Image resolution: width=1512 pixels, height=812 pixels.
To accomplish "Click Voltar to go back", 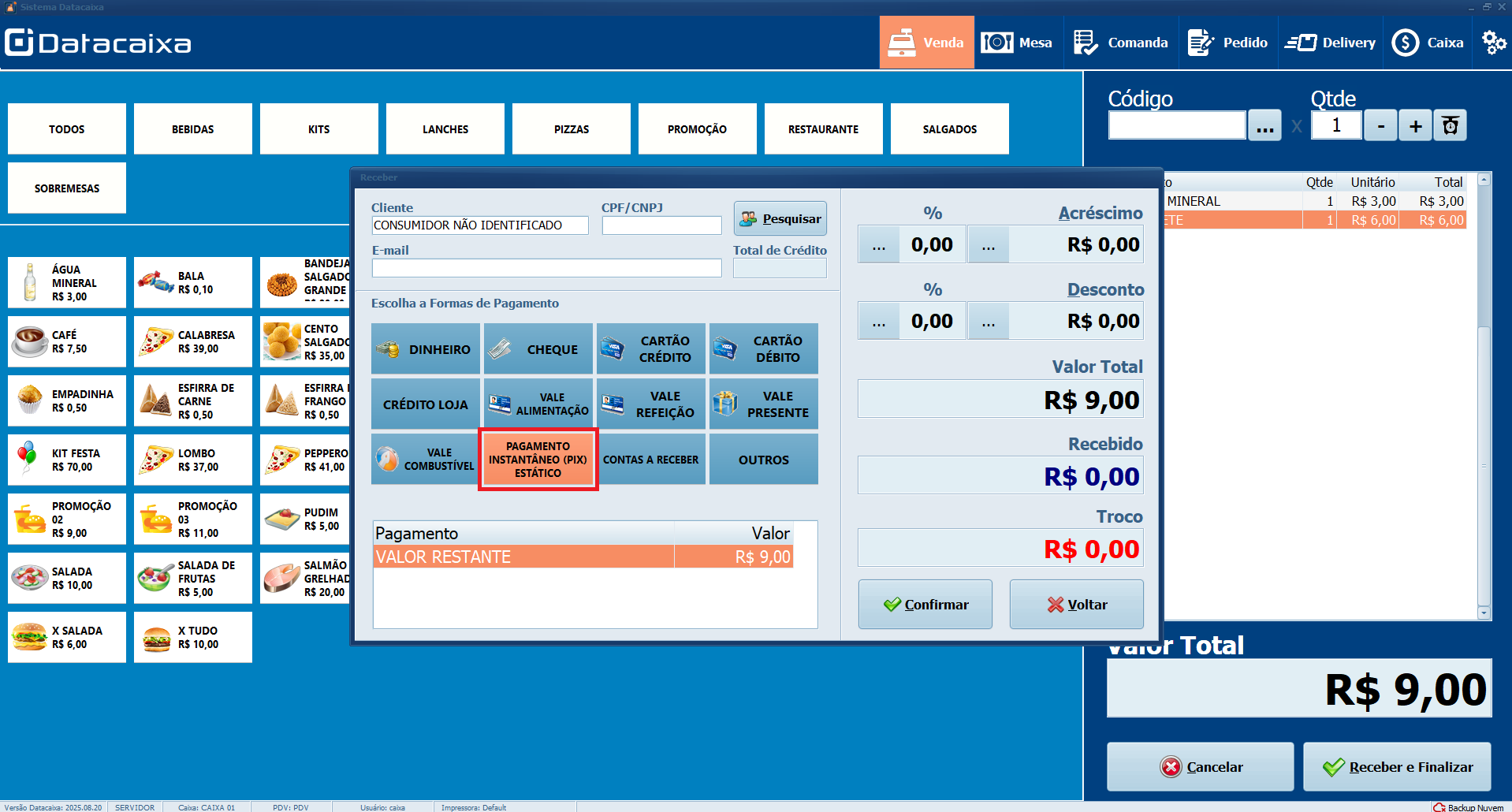I will click(1076, 605).
